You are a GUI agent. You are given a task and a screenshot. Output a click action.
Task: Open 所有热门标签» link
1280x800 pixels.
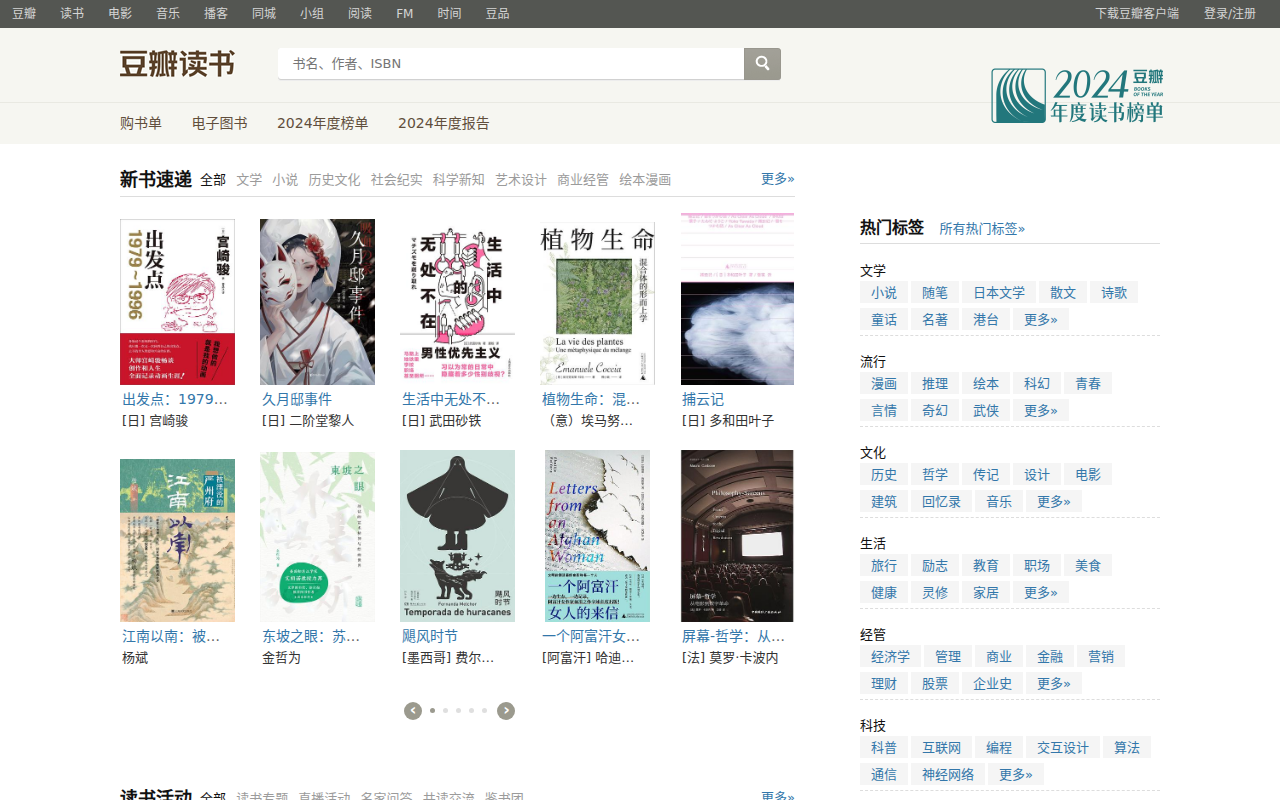tap(982, 228)
